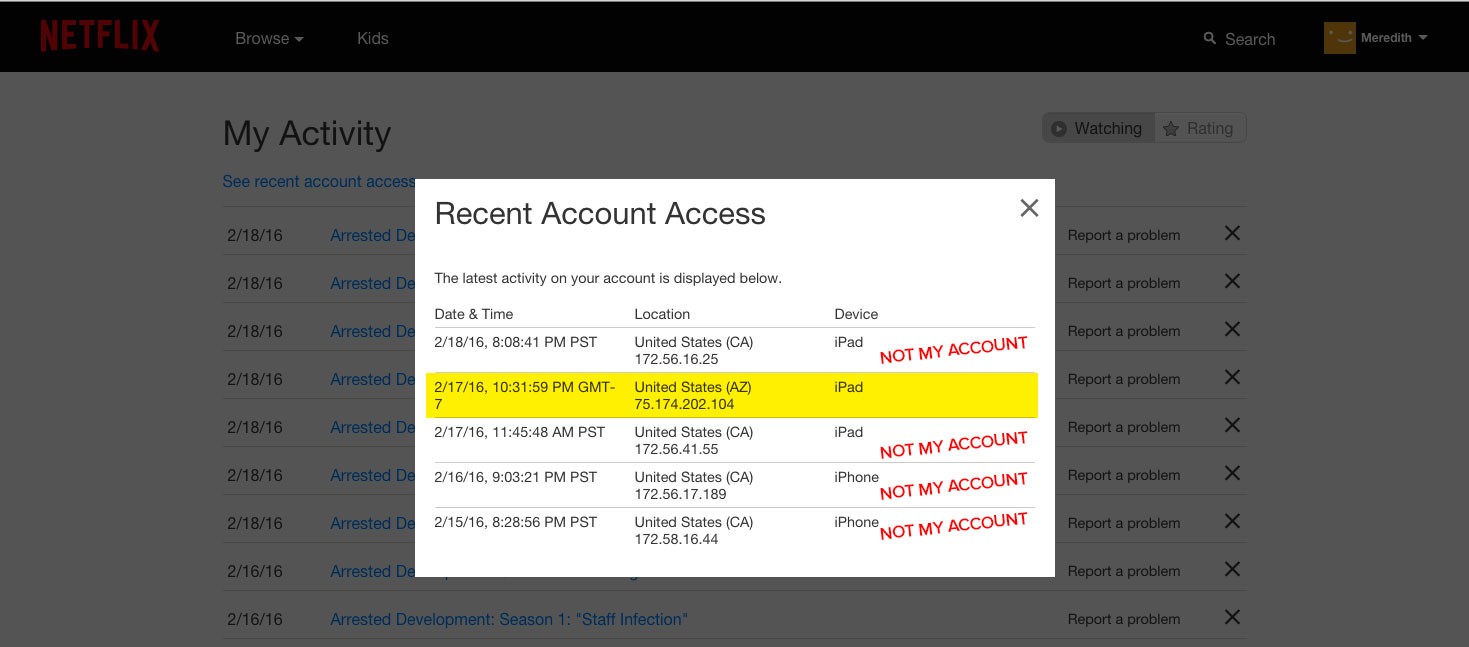This screenshot has height=647, width=1469.
Task: Click iPad device in the Arizona row
Action: (848, 387)
